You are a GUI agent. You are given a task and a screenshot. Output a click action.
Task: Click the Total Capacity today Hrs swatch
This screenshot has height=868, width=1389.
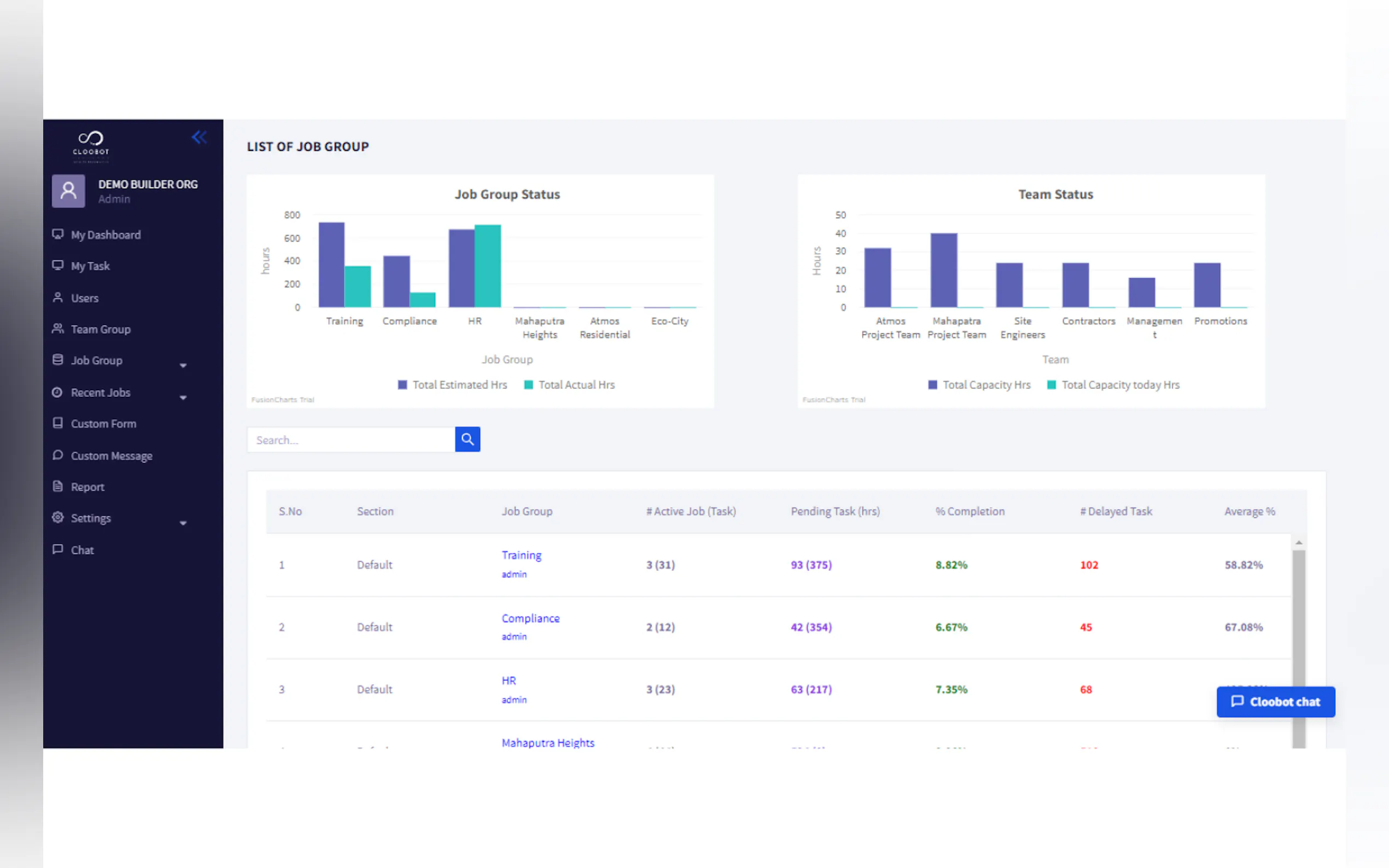[1052, 385]
